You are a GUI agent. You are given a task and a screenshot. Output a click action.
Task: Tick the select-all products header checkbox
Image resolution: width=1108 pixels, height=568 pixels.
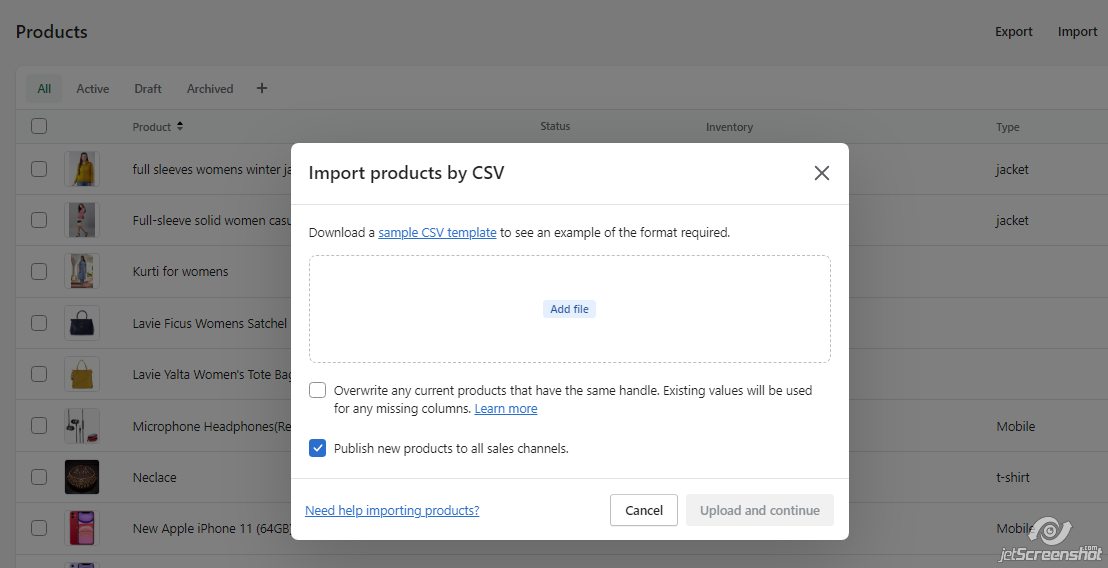39,126
